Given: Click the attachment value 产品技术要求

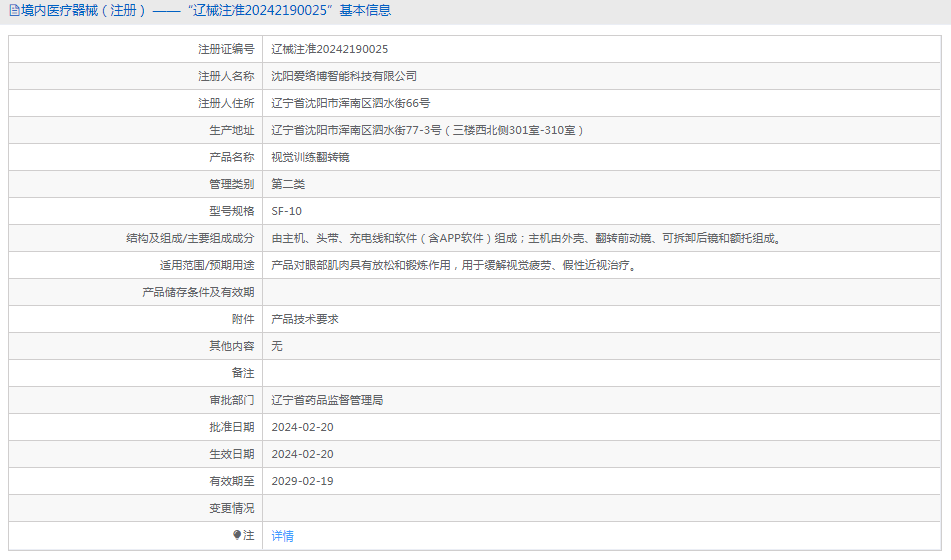Looking at the screenshot, I should [x=304, y=319].
